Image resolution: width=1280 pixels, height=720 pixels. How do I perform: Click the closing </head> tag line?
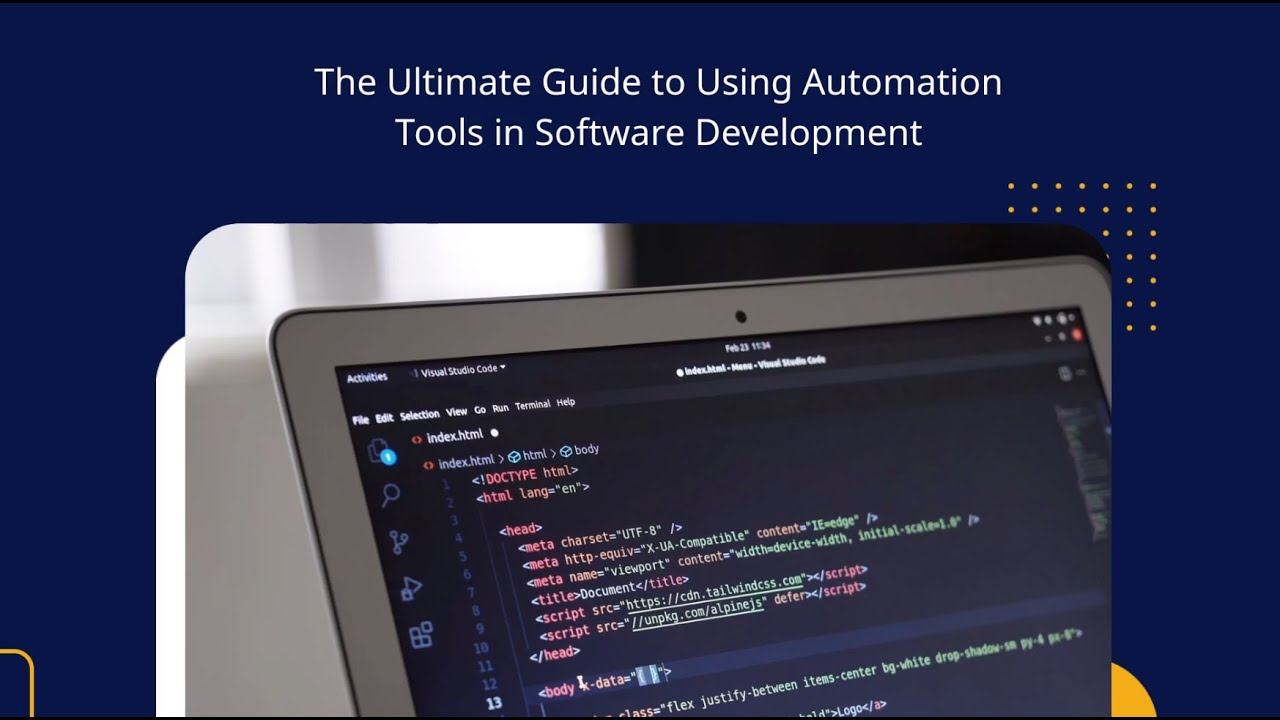(555, 654)
